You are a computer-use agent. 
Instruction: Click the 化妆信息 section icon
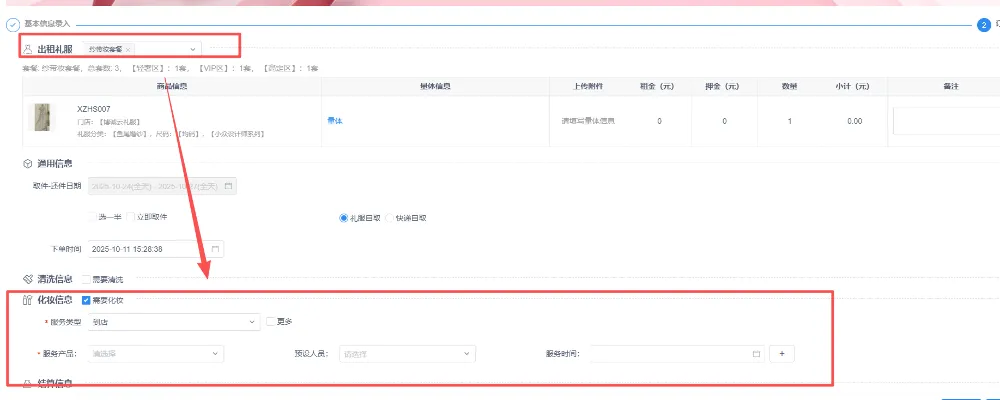coord(27,300)
